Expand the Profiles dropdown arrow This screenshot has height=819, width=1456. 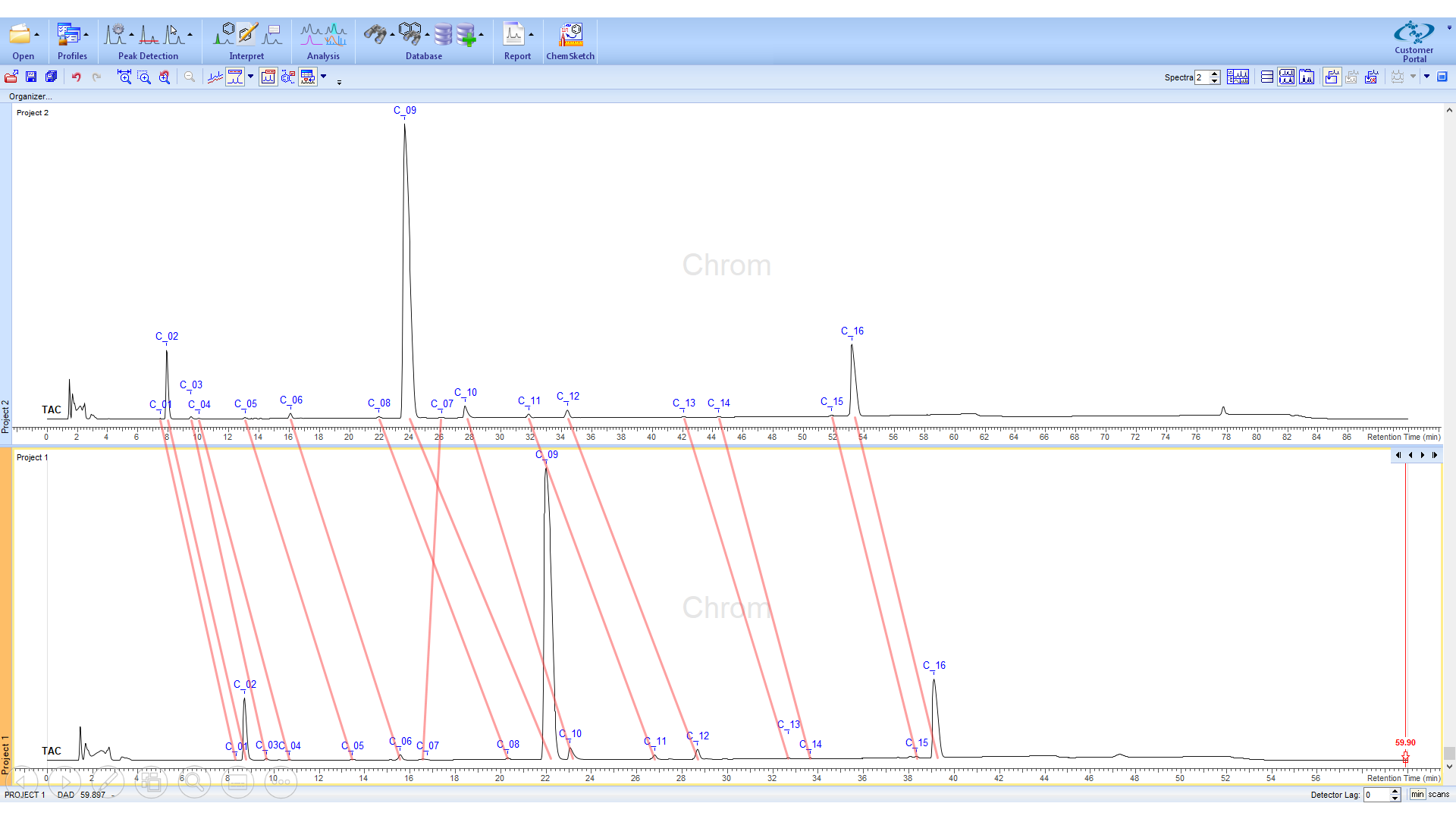click(x=86, y=35)
